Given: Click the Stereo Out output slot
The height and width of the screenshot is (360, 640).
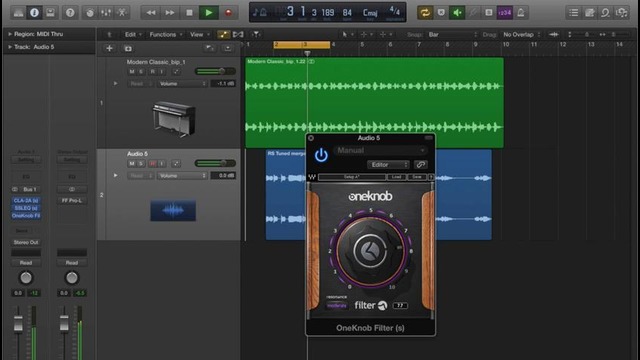Looking at the screenshot, I should click(26, 242).
